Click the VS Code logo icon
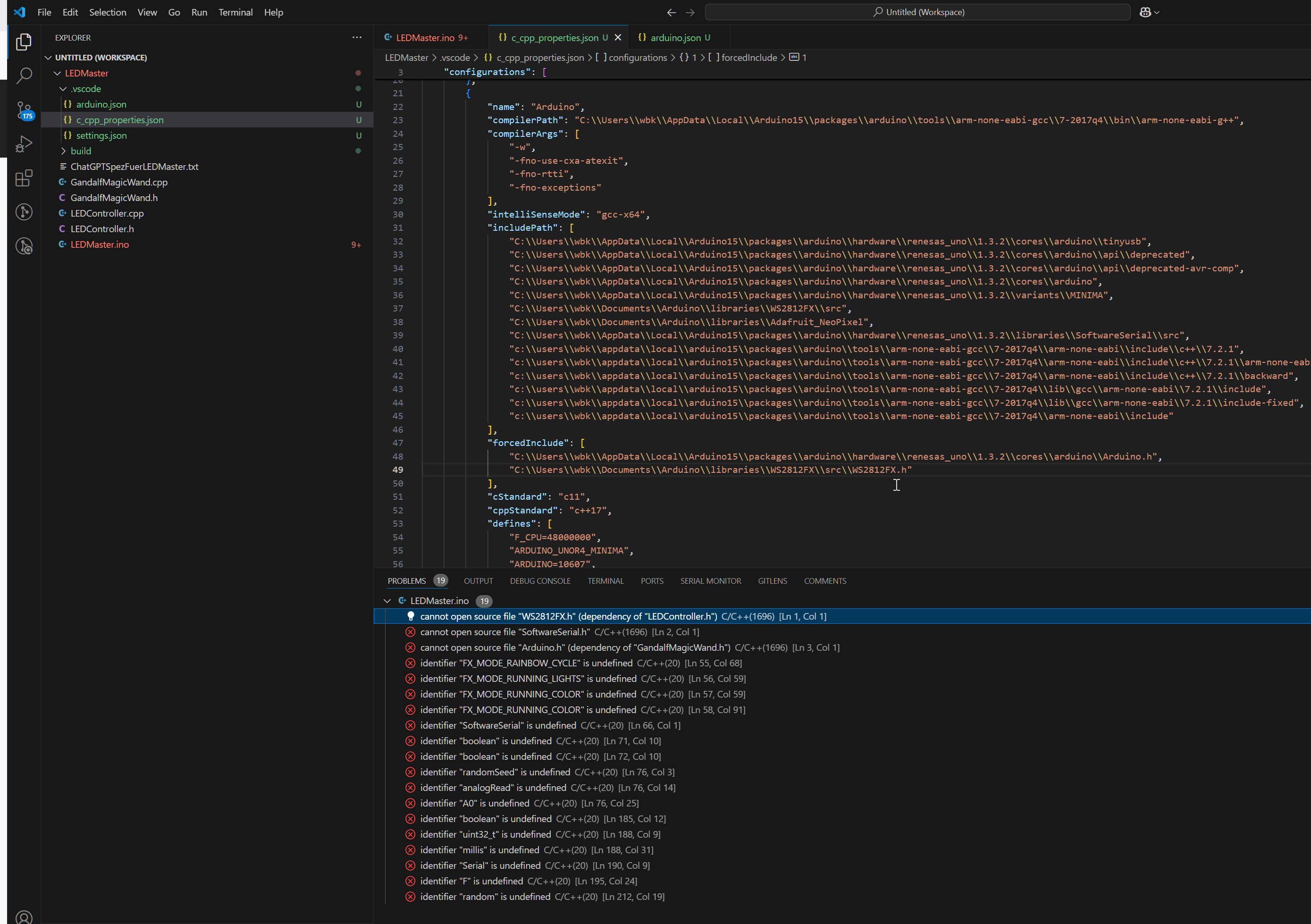 click(x=19, y=12)
